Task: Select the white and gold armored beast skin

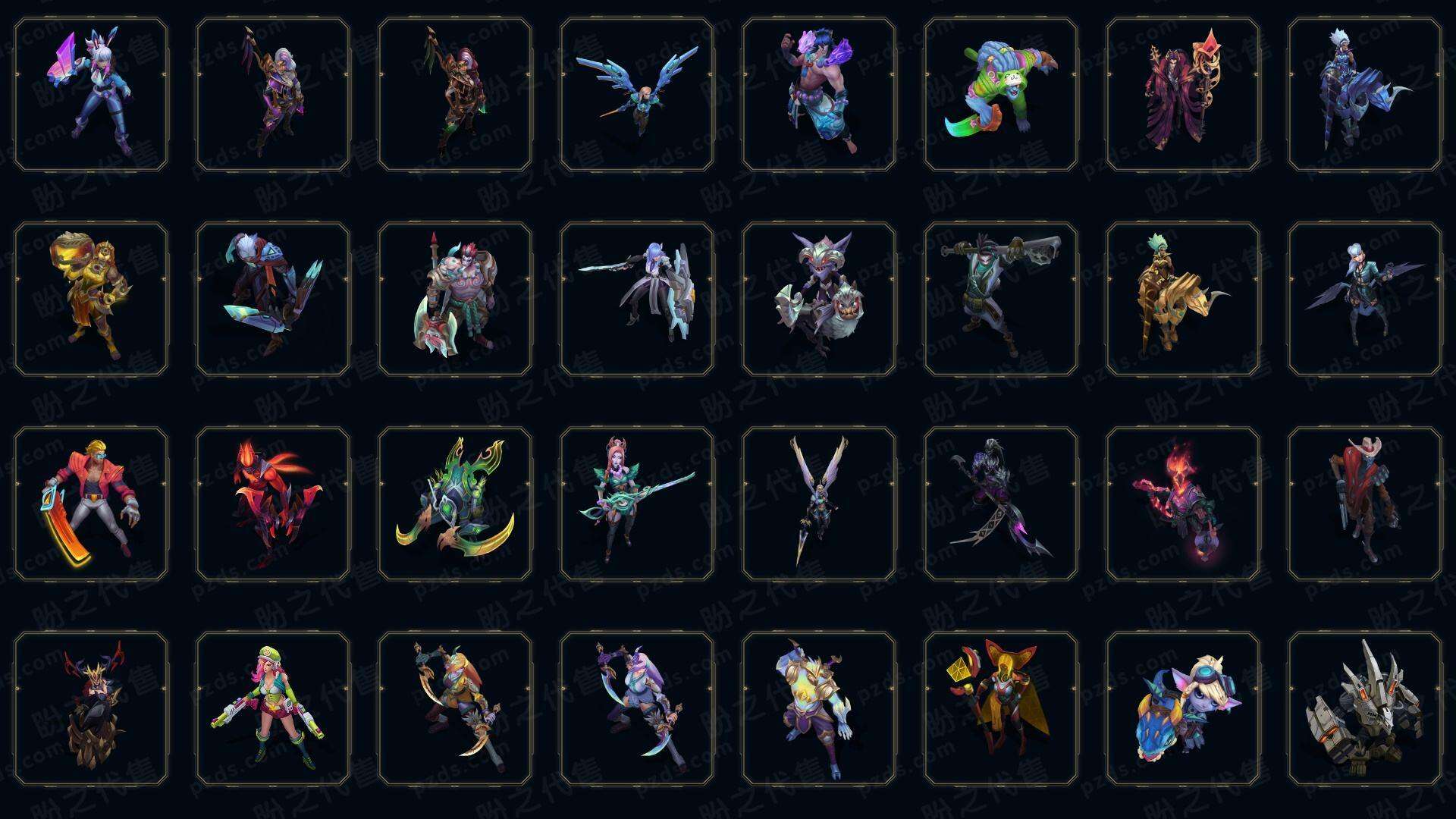Action: point(819,708)
